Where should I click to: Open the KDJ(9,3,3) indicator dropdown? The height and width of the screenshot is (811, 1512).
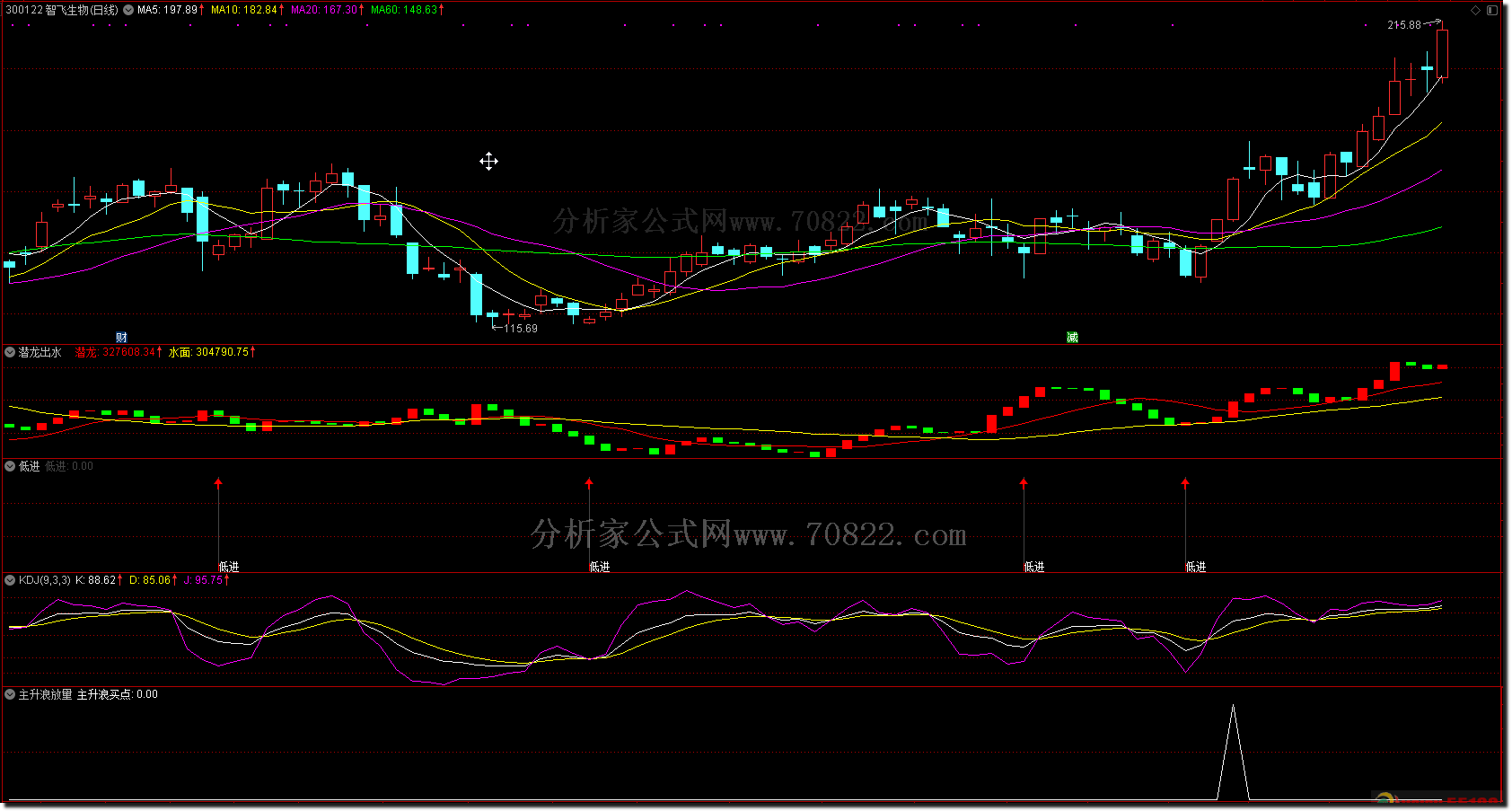click(x=10, y=580)
